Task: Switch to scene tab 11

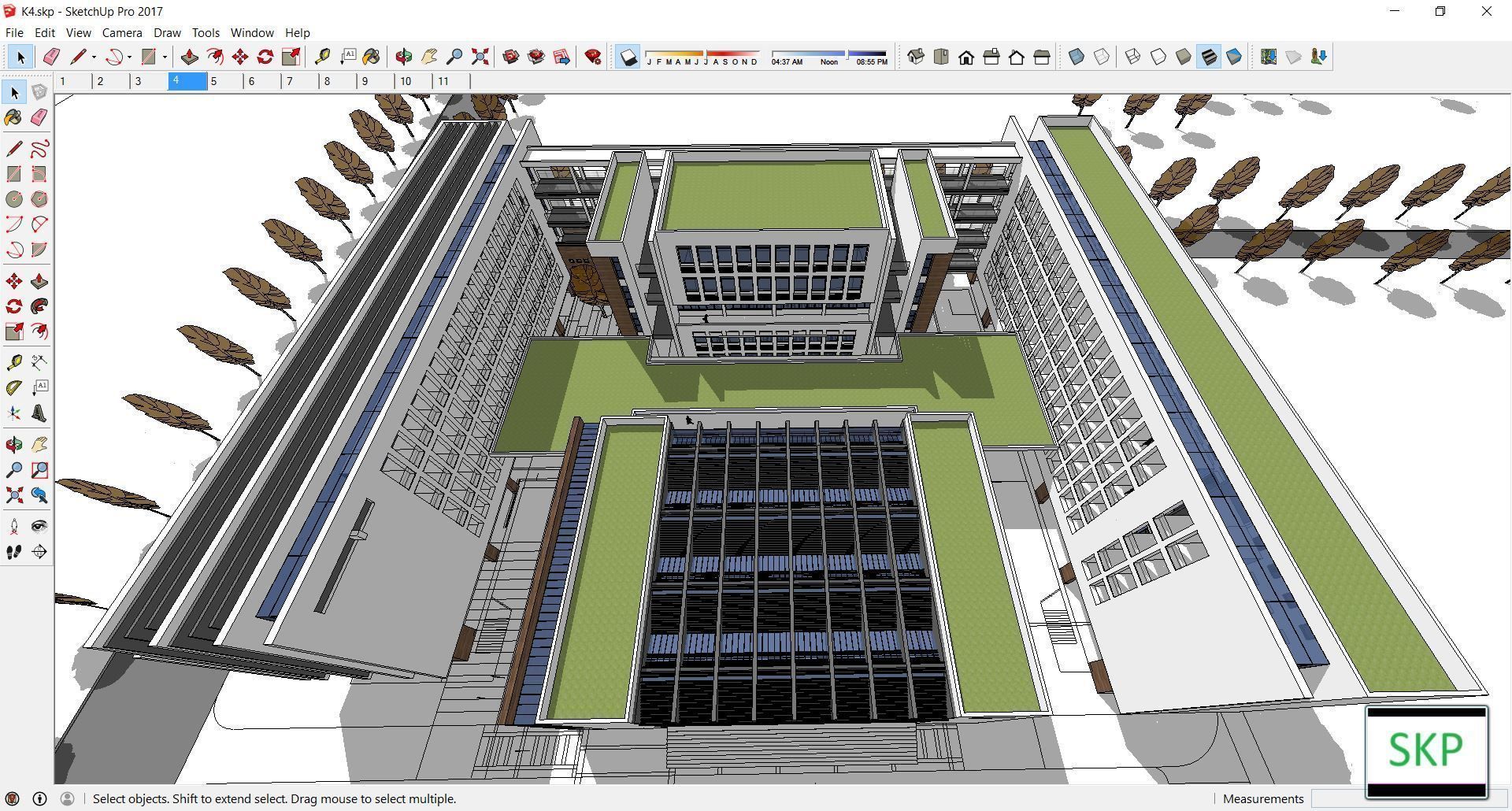Action: pyautogui.click(x=452, y=81)
